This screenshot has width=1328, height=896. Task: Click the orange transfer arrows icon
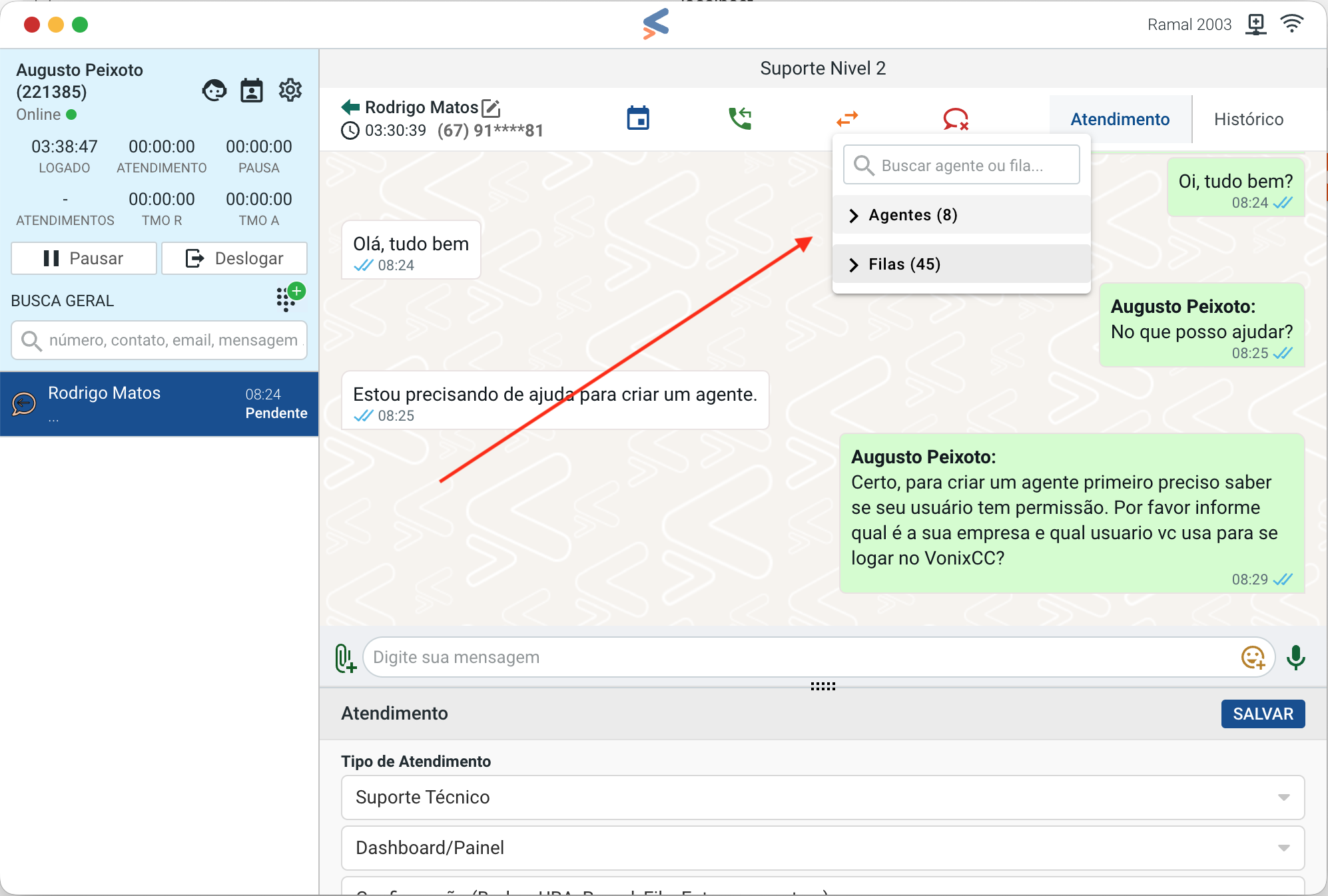(847, 118)
